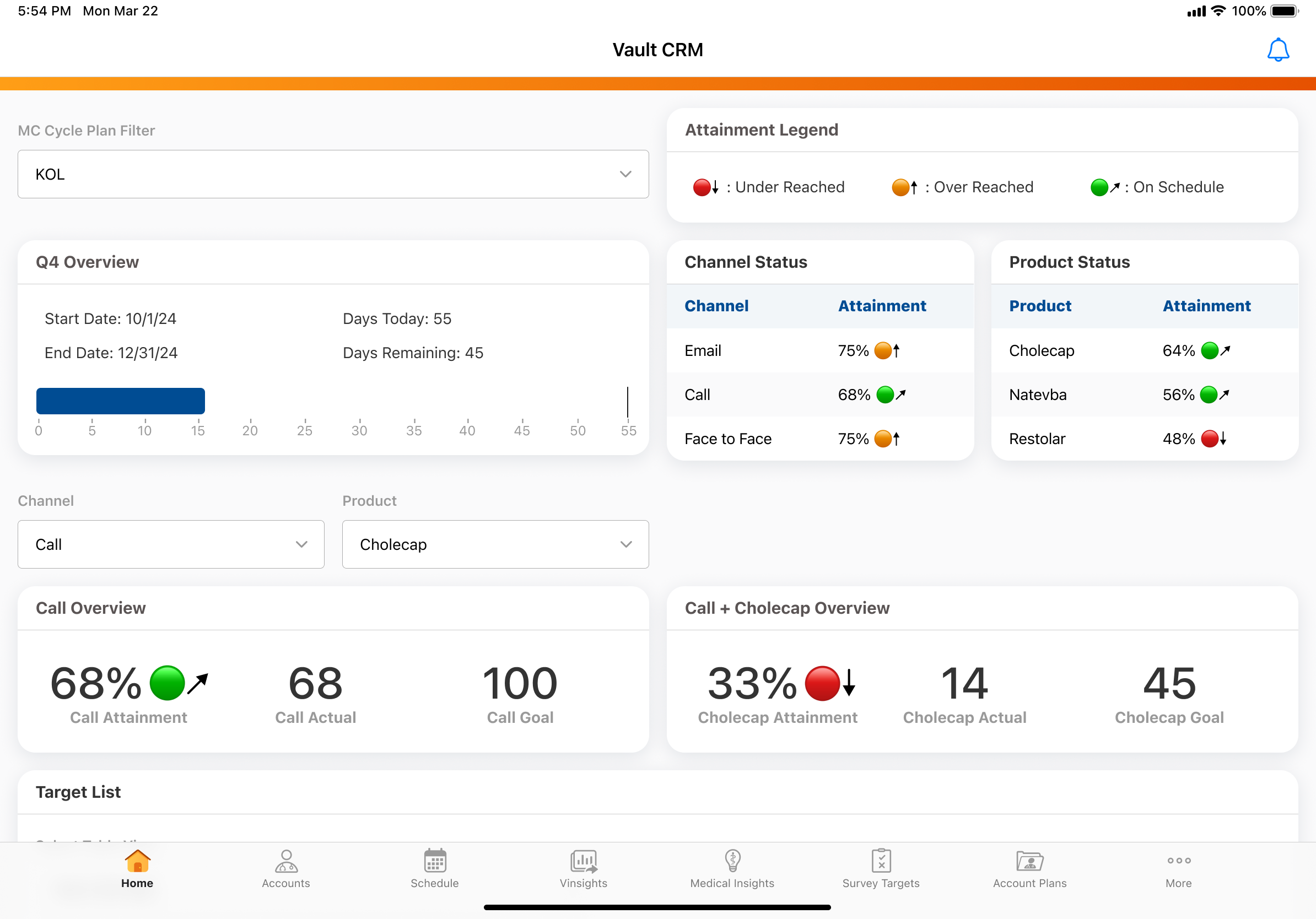Image resolution: width=1316 pixels, height=919 pixels.
Task: Select the Restolar row in Product Status
Action: click(1144, 439)
